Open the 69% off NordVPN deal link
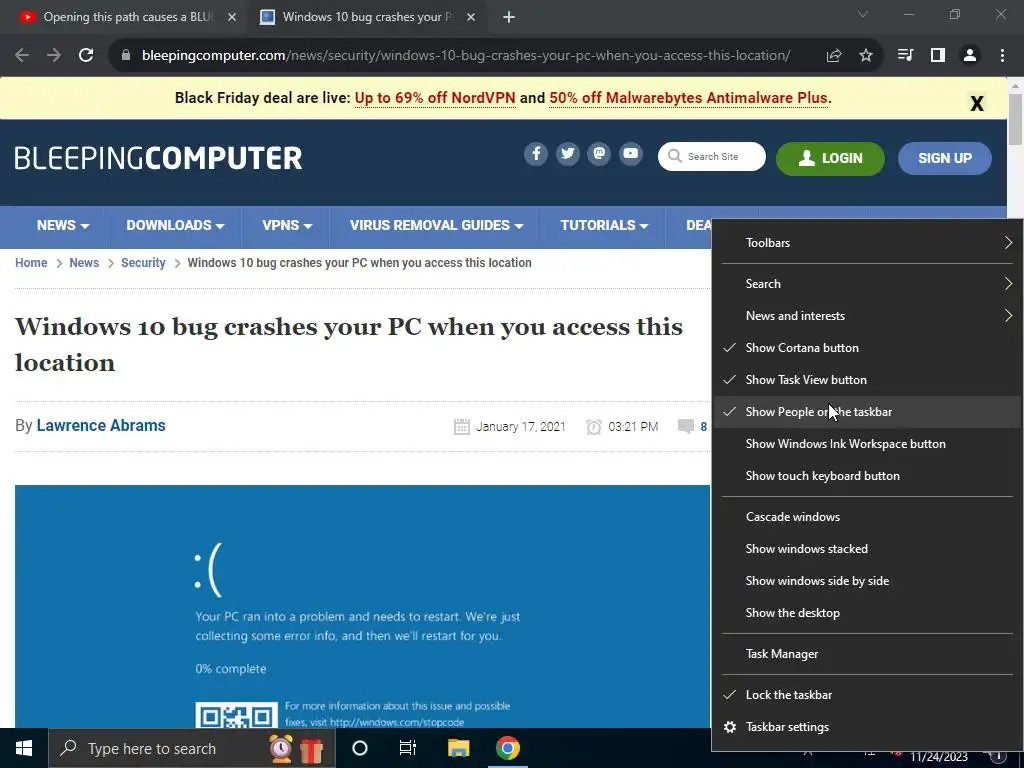The width and height of the screenshot is (1024, 768). 435,98
